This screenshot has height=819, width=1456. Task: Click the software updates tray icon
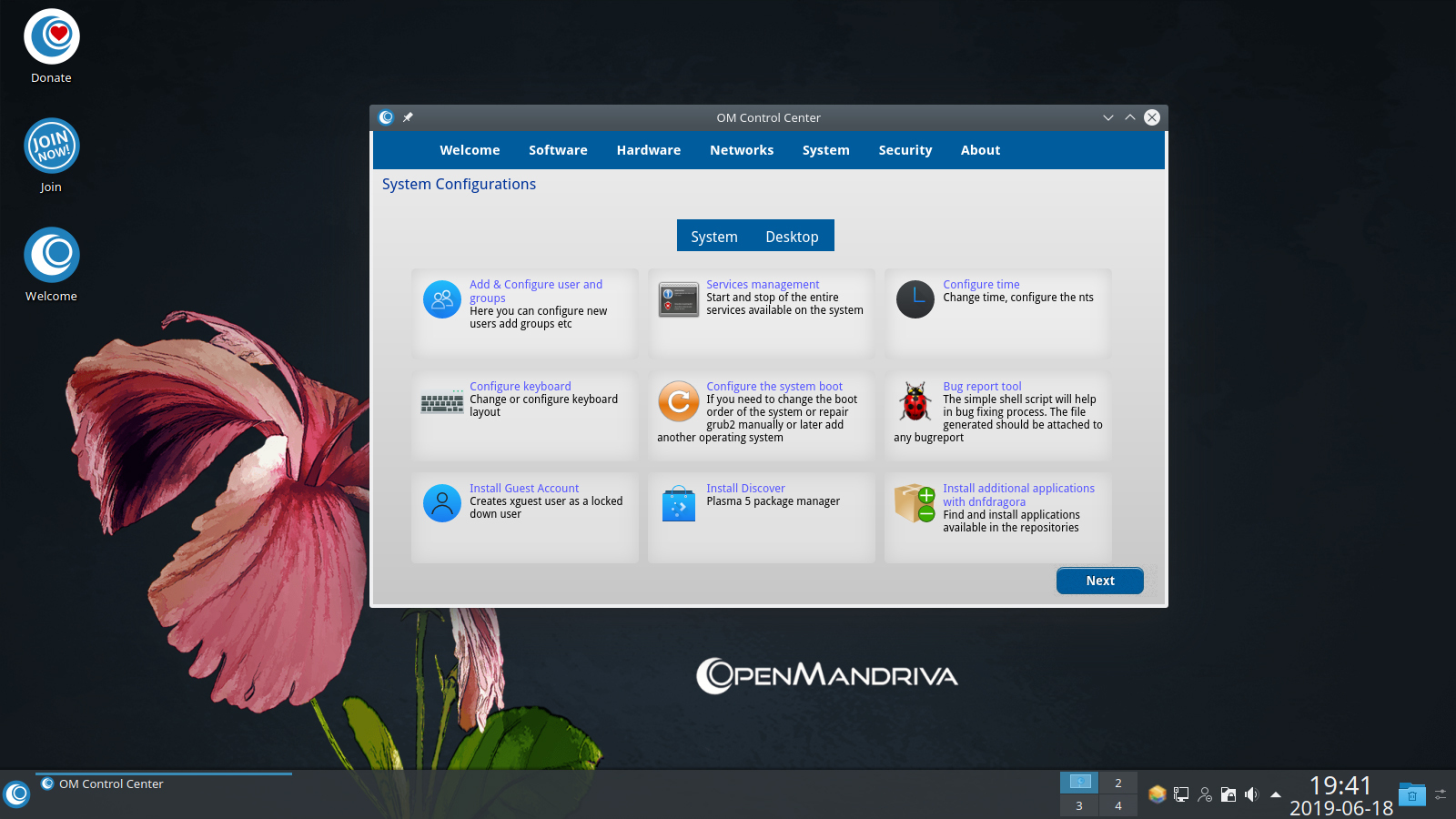coord(1158,794)
